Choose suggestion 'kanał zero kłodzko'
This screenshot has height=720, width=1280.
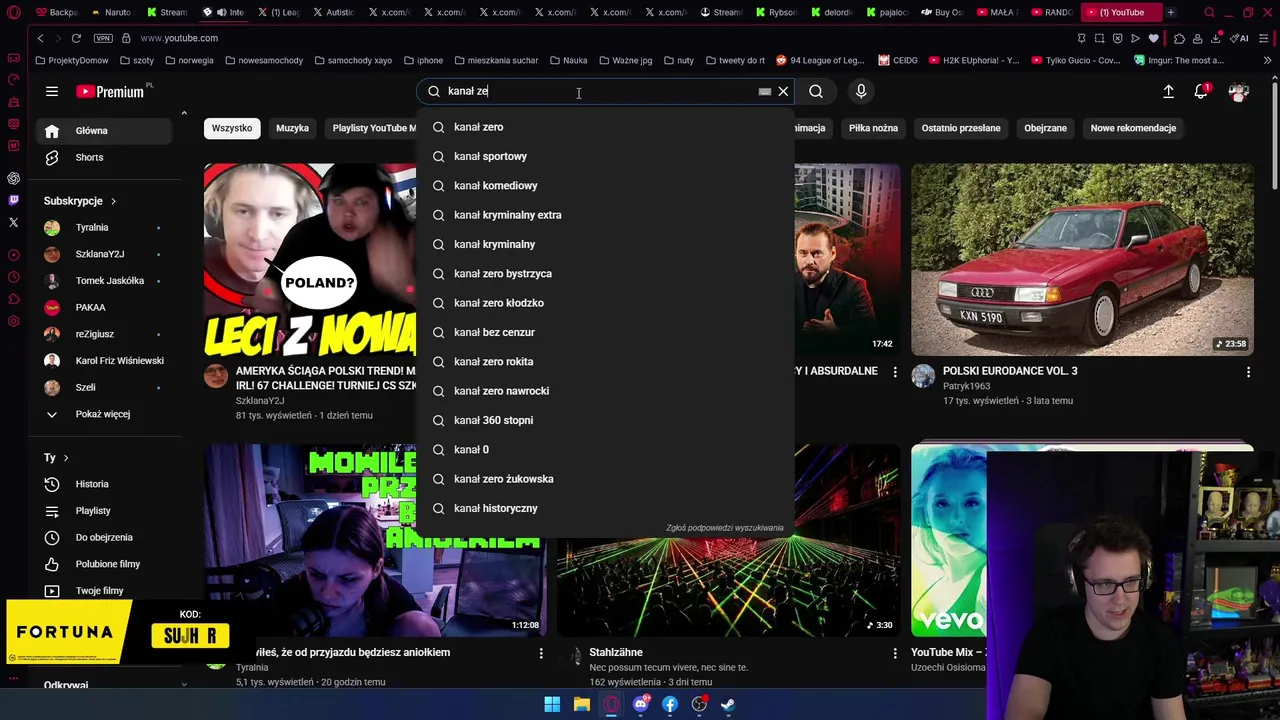point(605,303)
